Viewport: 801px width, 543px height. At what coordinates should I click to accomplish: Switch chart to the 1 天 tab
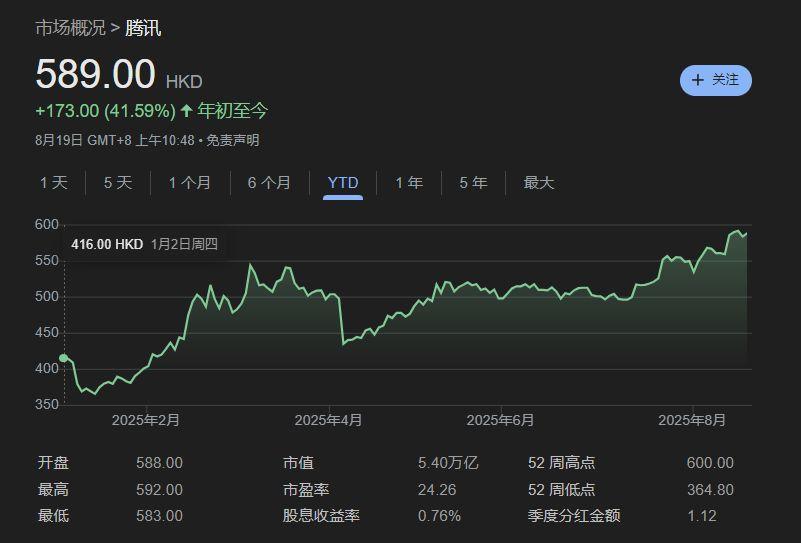pyautogui.click(x=54, y=182)
